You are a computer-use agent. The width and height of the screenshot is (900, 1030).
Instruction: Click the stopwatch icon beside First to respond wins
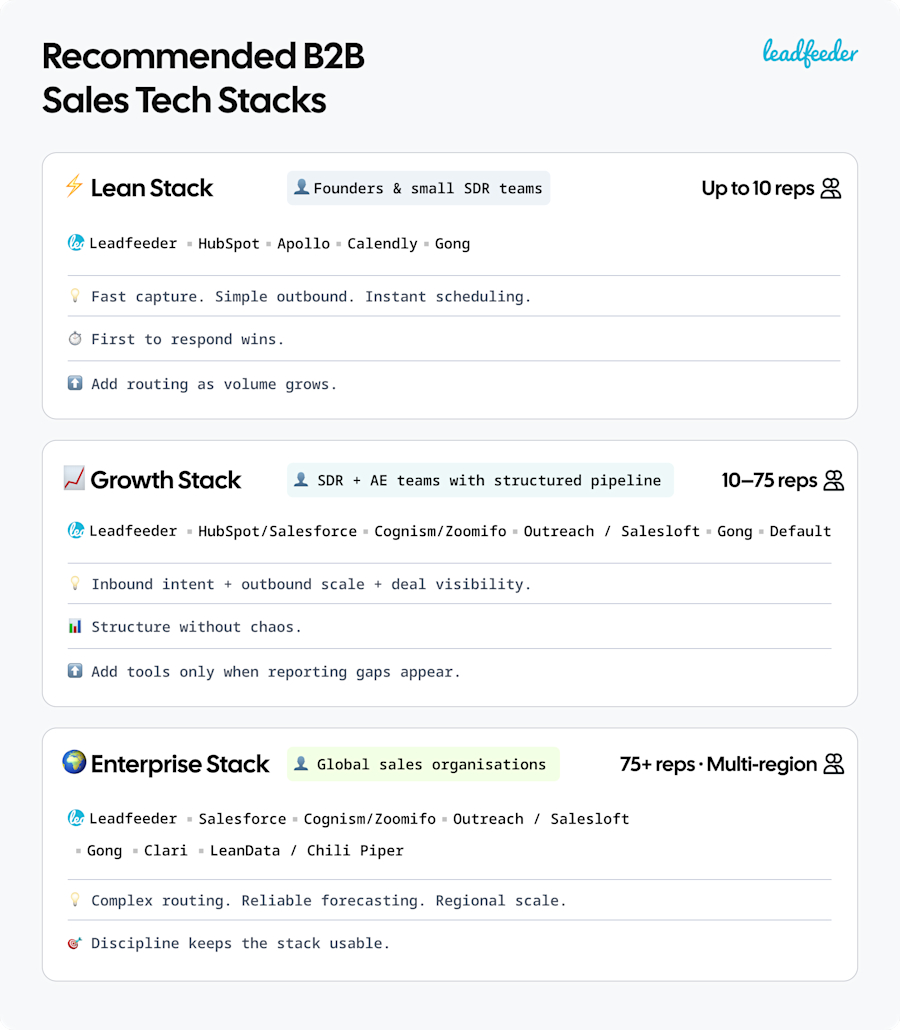pos(75,339)
